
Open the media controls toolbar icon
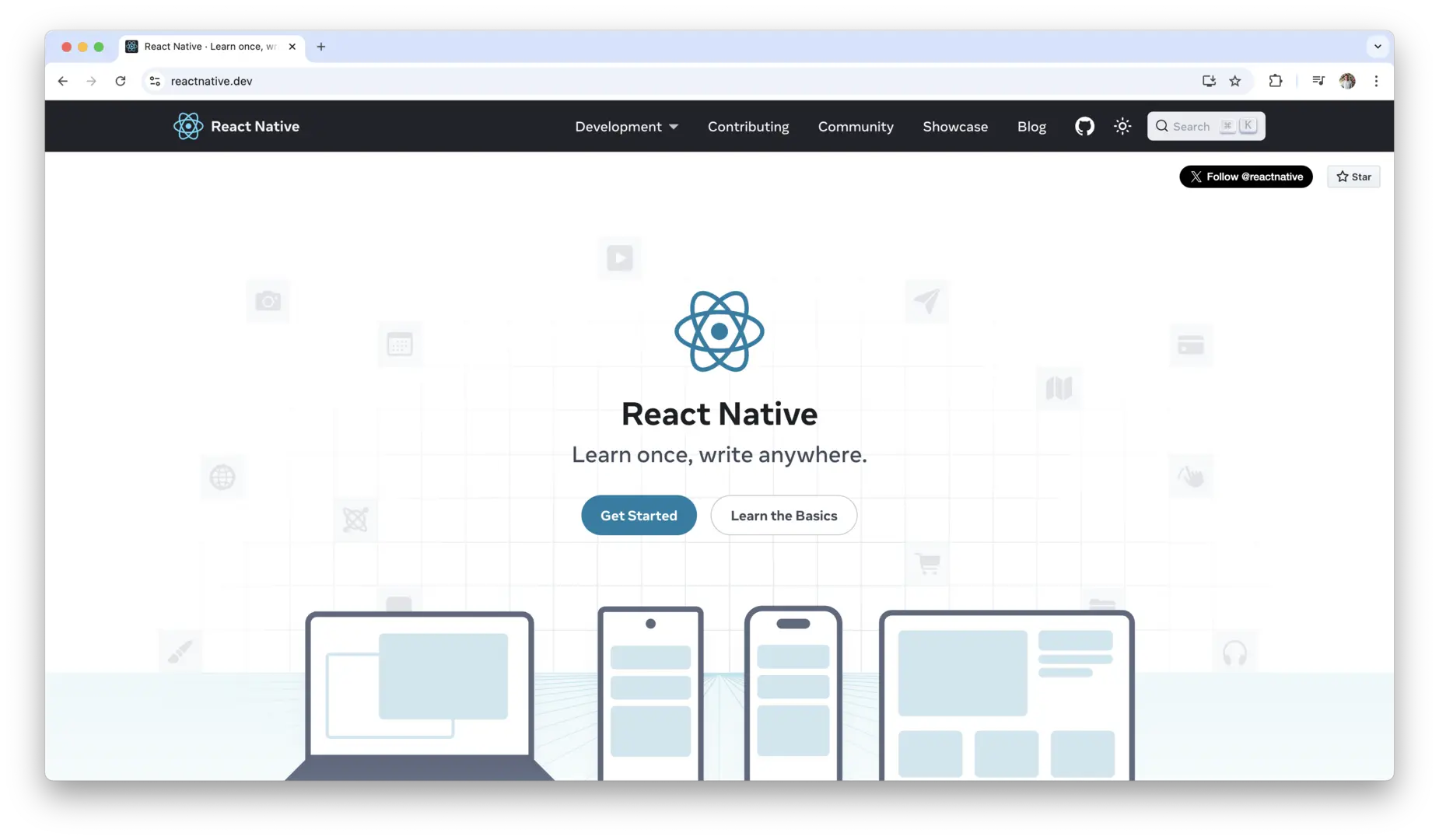coord(1318,81)
